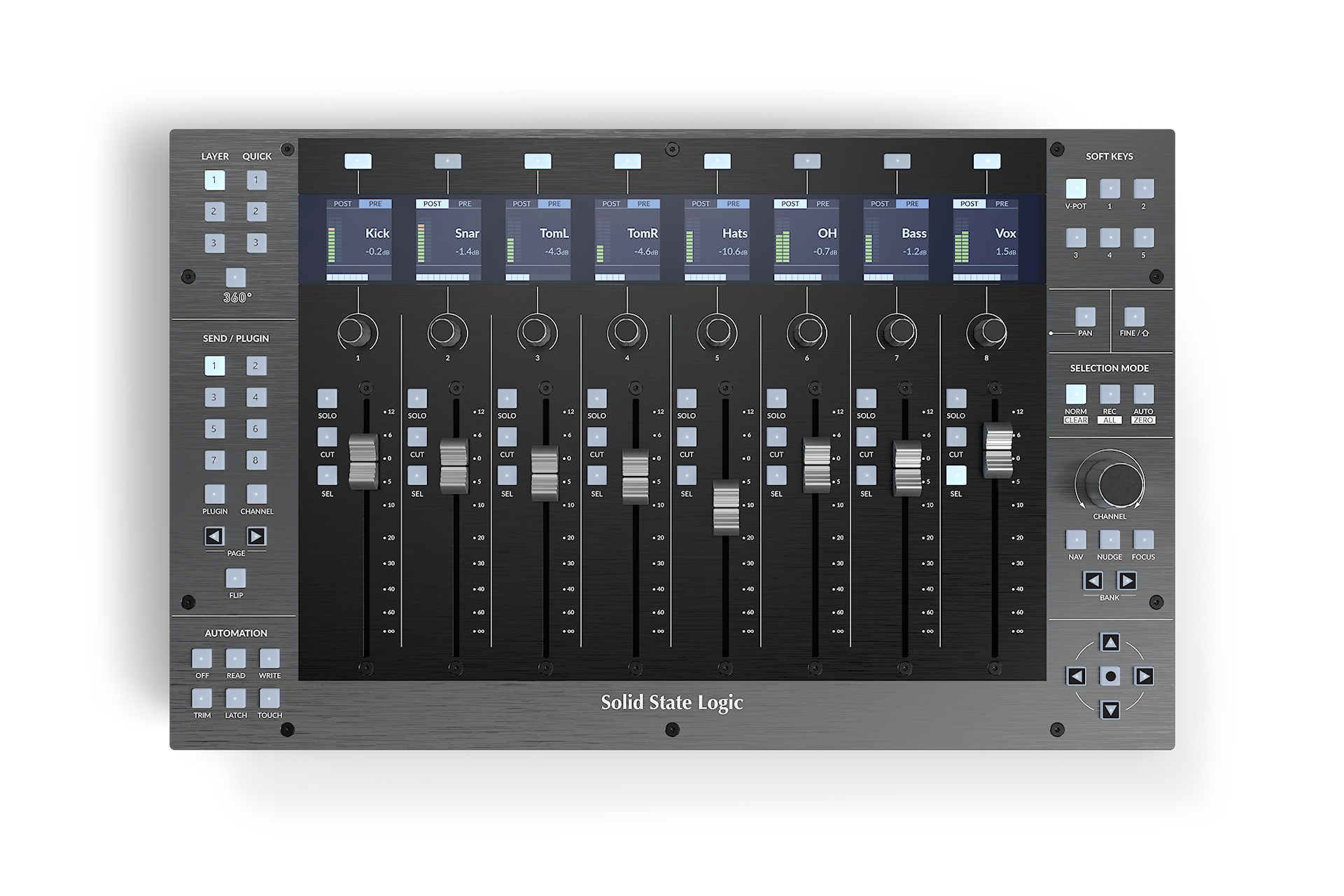1344x896 pixels.
Task: Deselect the Vox channel SEL button
Action: click(956, 476)
